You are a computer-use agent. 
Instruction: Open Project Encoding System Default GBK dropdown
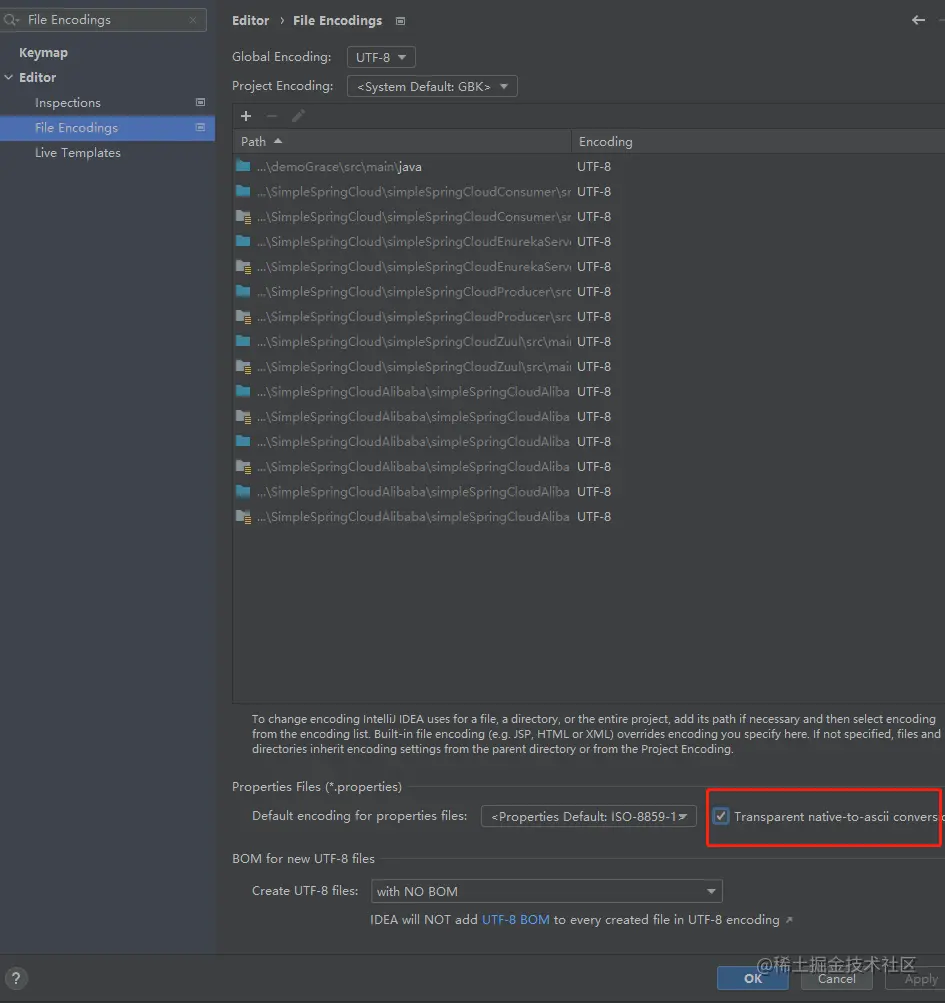[x=432, y=86]
